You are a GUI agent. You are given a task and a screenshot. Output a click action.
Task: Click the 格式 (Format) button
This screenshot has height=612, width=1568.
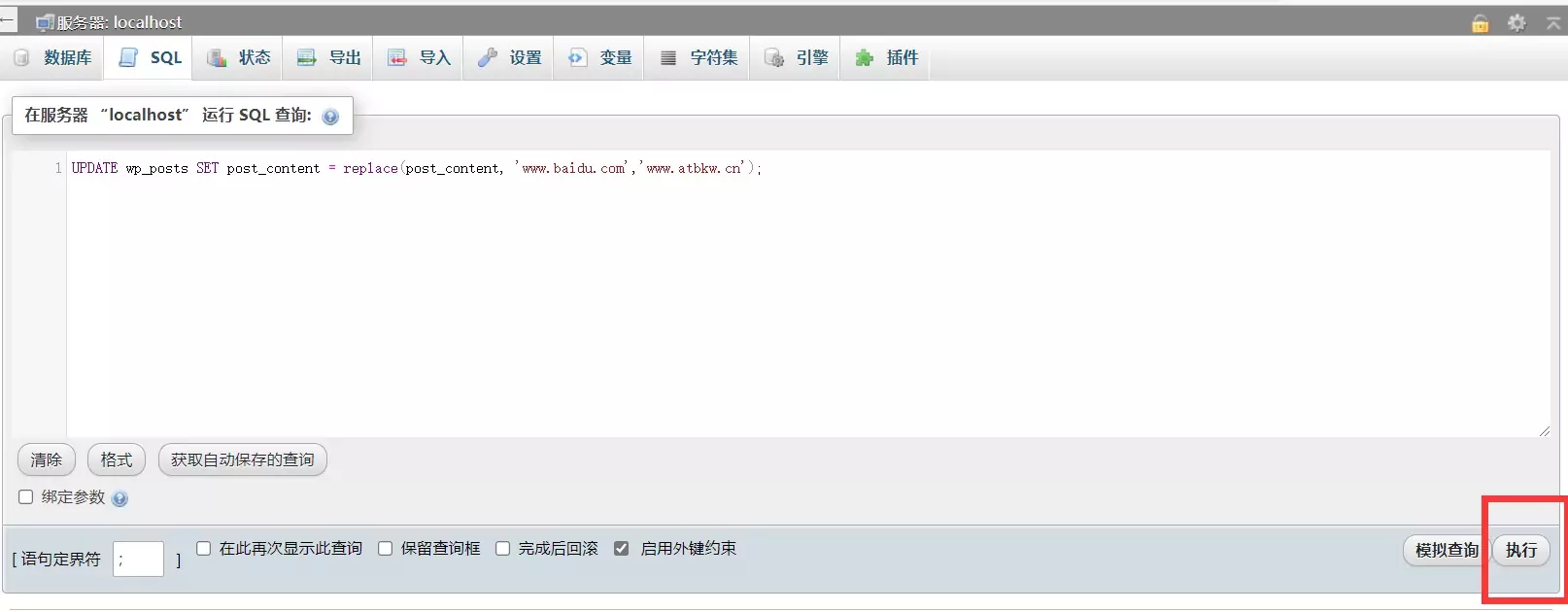pyautogui.click(x=117, y=459)
